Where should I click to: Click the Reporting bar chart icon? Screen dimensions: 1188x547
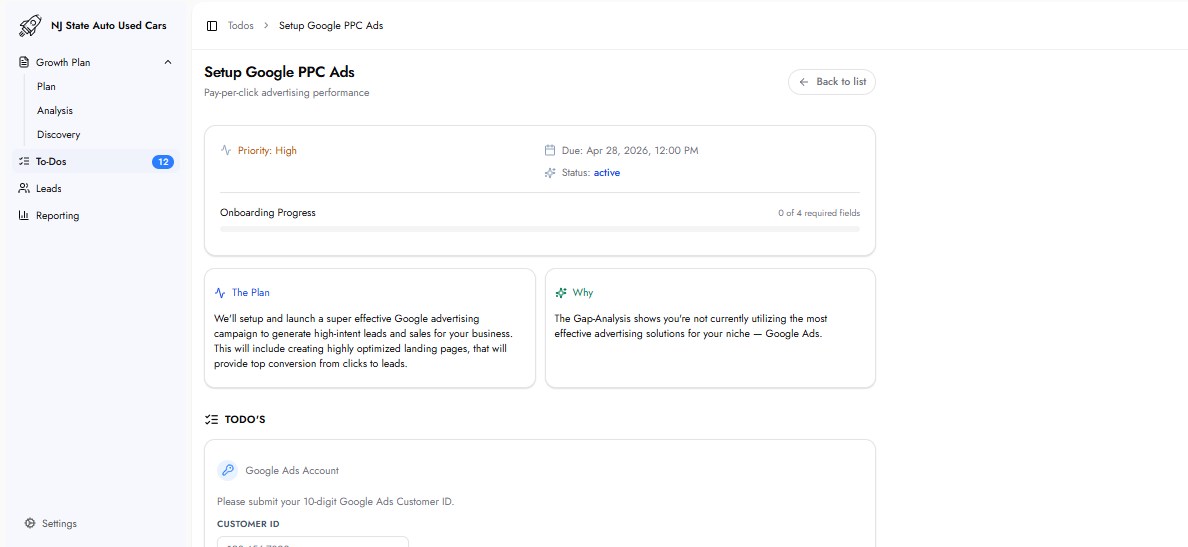(x=24, y=215)
